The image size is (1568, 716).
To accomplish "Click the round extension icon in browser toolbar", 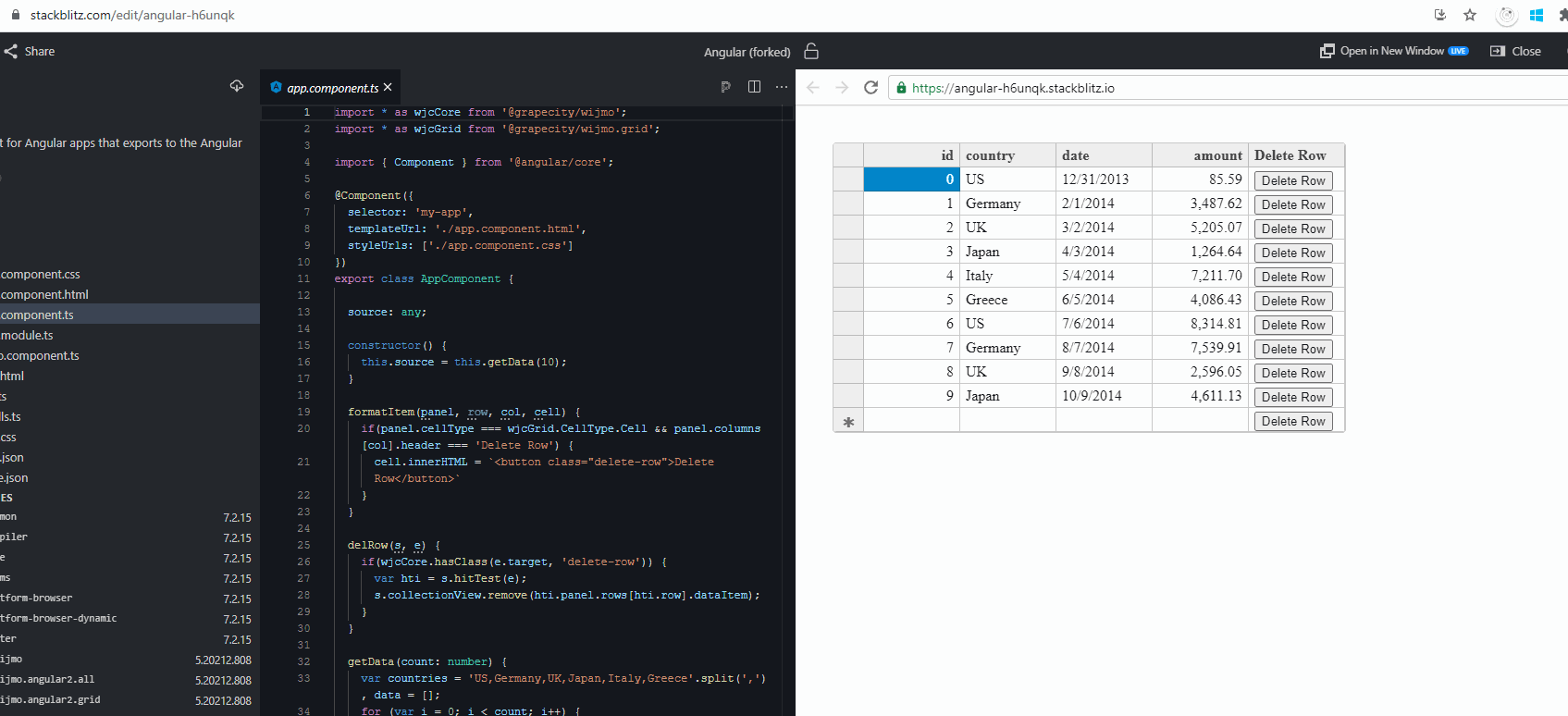I will click(1507, 16).
